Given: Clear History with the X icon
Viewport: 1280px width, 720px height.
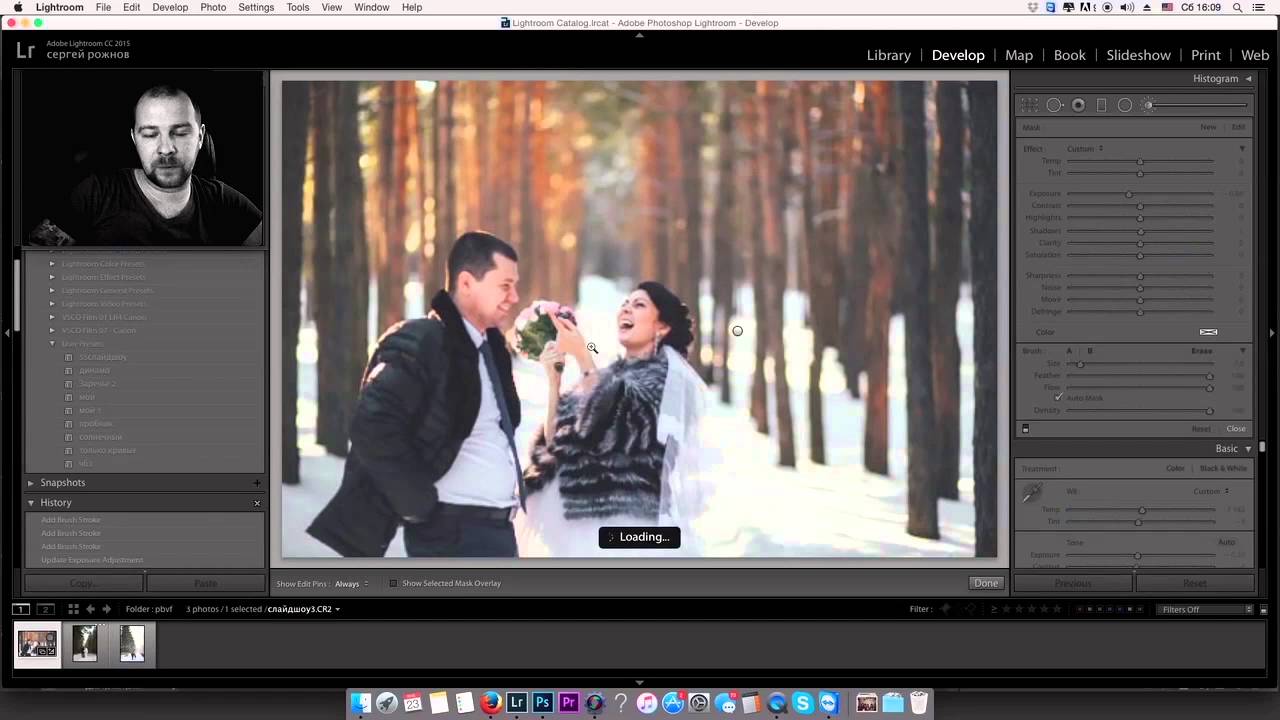Looking at the screenshot, I should click(x=257, y=503).
